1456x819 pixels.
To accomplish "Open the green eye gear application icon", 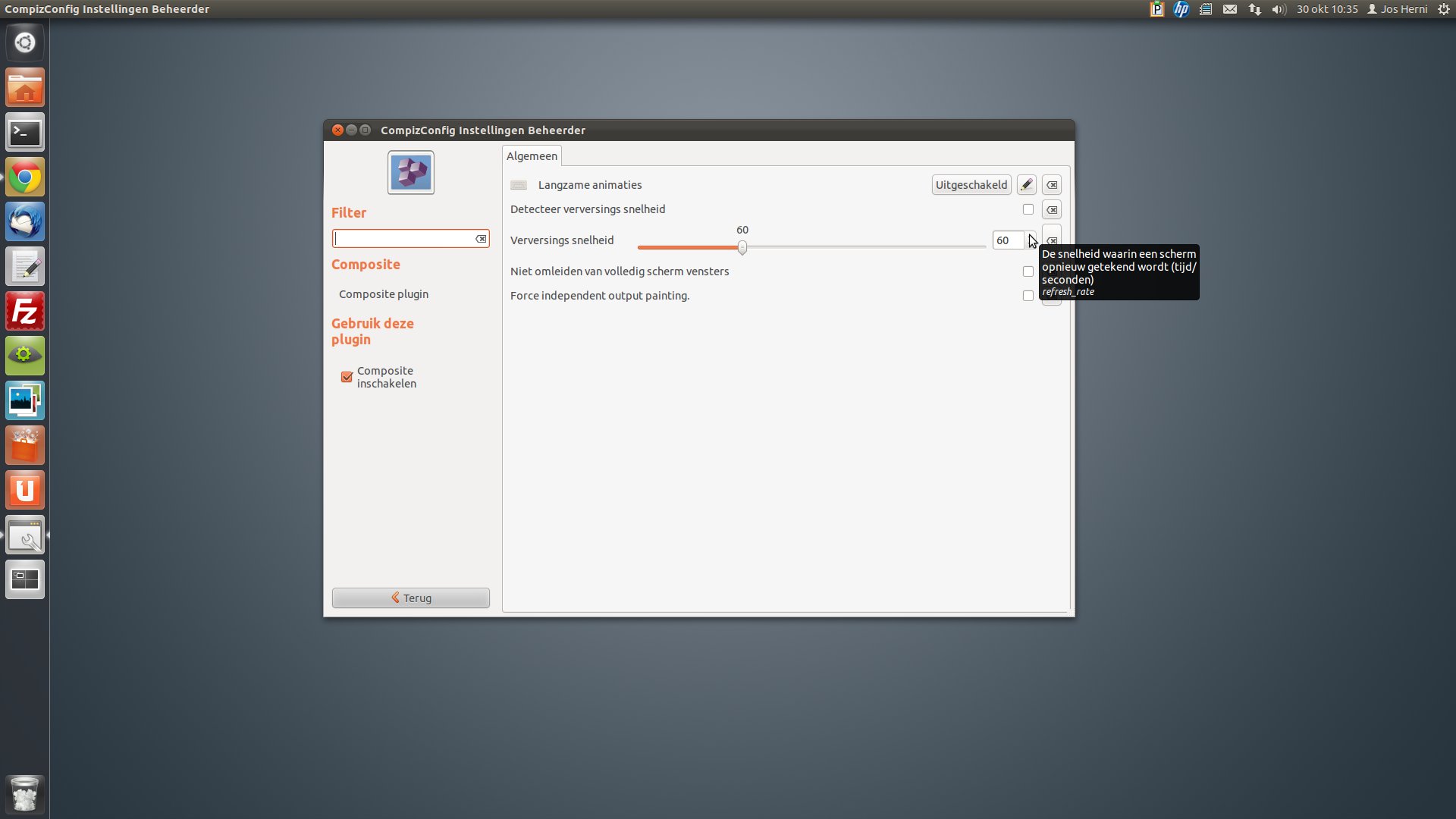I will tap(25, 356).
